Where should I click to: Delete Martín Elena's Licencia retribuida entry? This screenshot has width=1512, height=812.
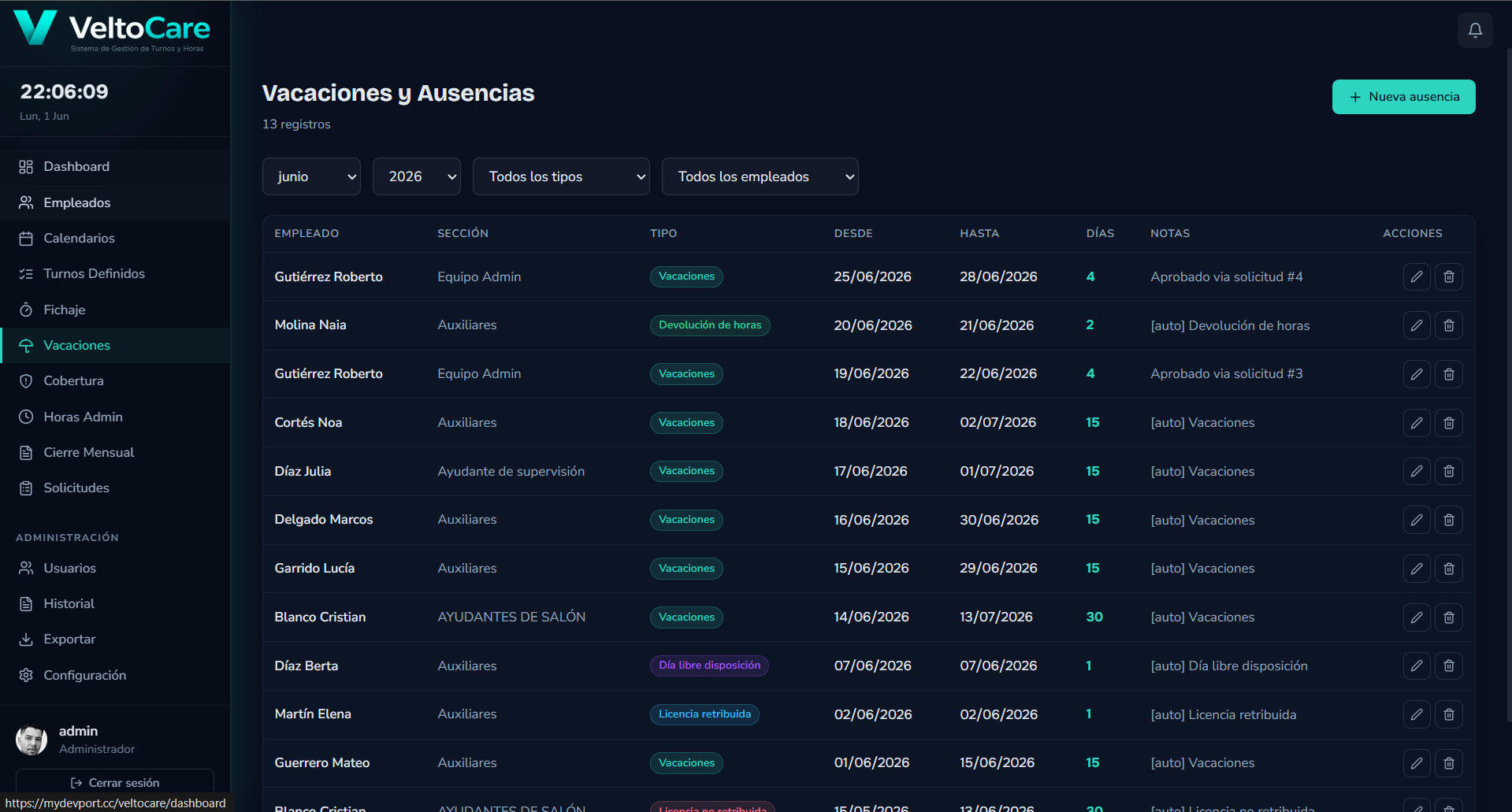1449,714
